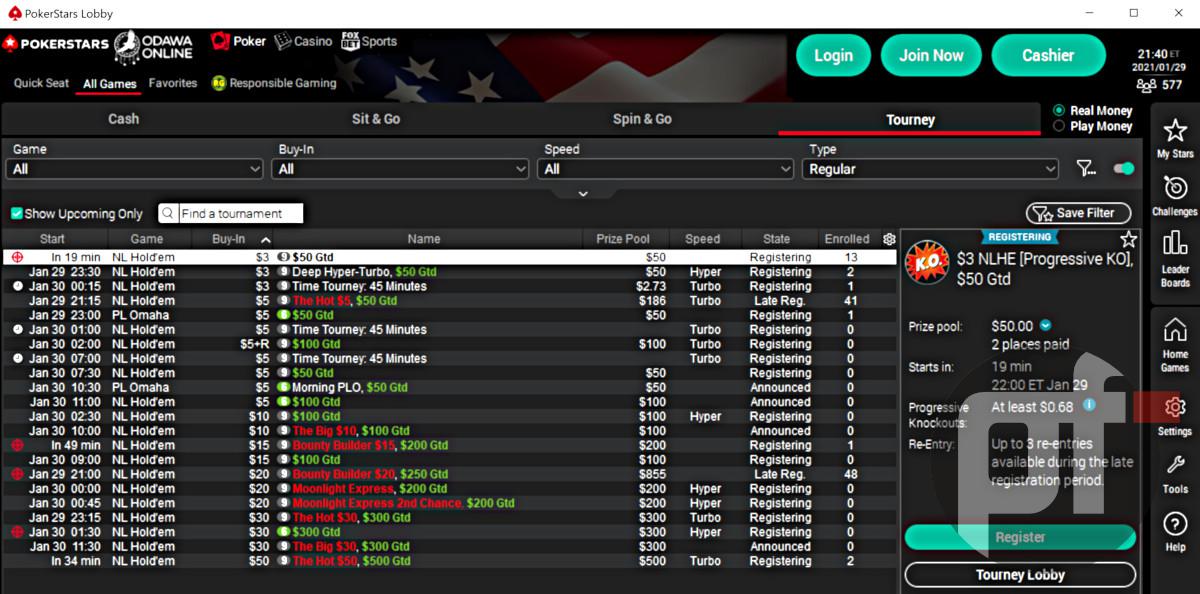The height and width of the screenshot is (594, 1200).
Task: Open table column settings gear
Action: 889,239
